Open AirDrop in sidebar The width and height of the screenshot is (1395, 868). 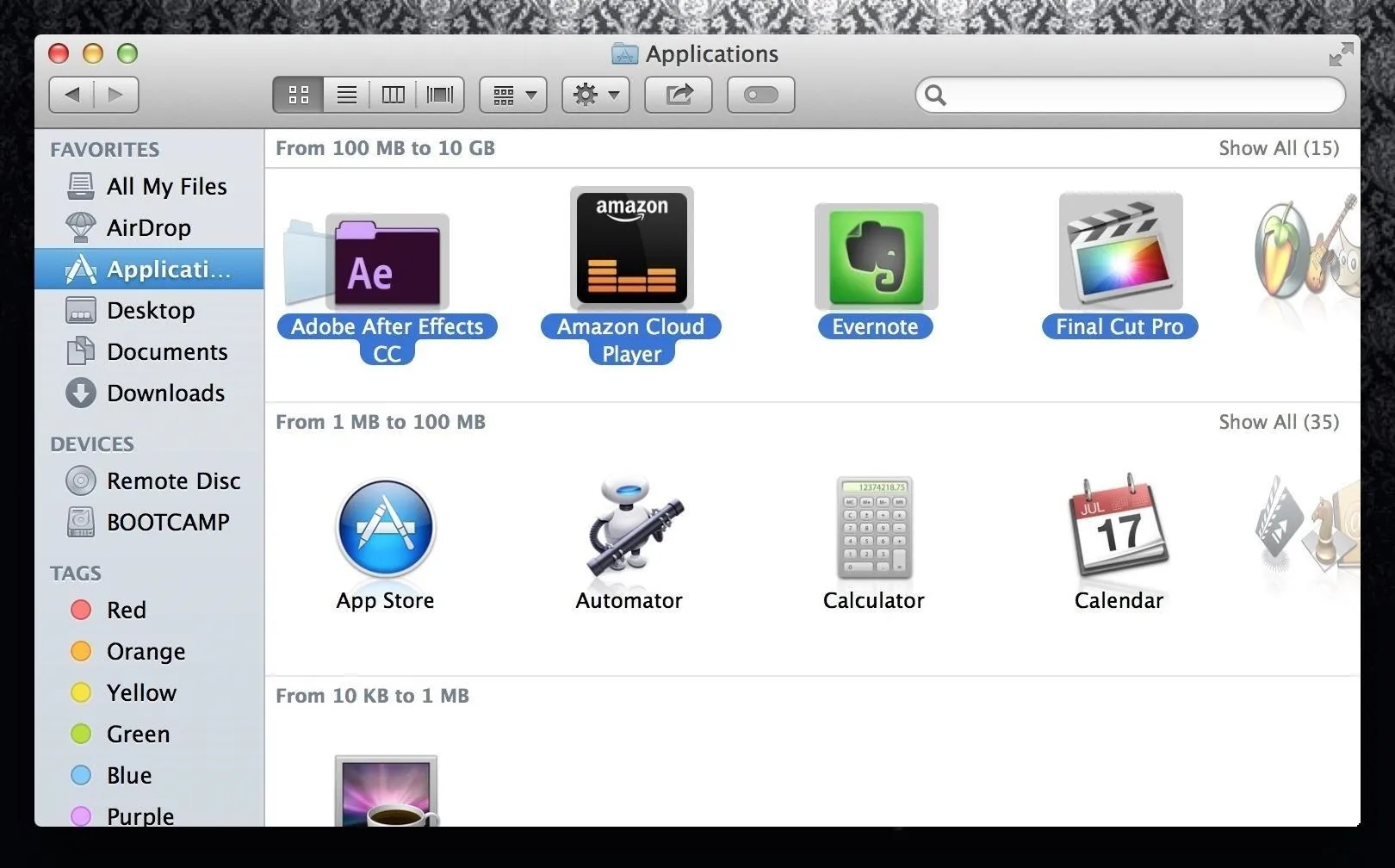pyautogui.click(x=149, y=227)
